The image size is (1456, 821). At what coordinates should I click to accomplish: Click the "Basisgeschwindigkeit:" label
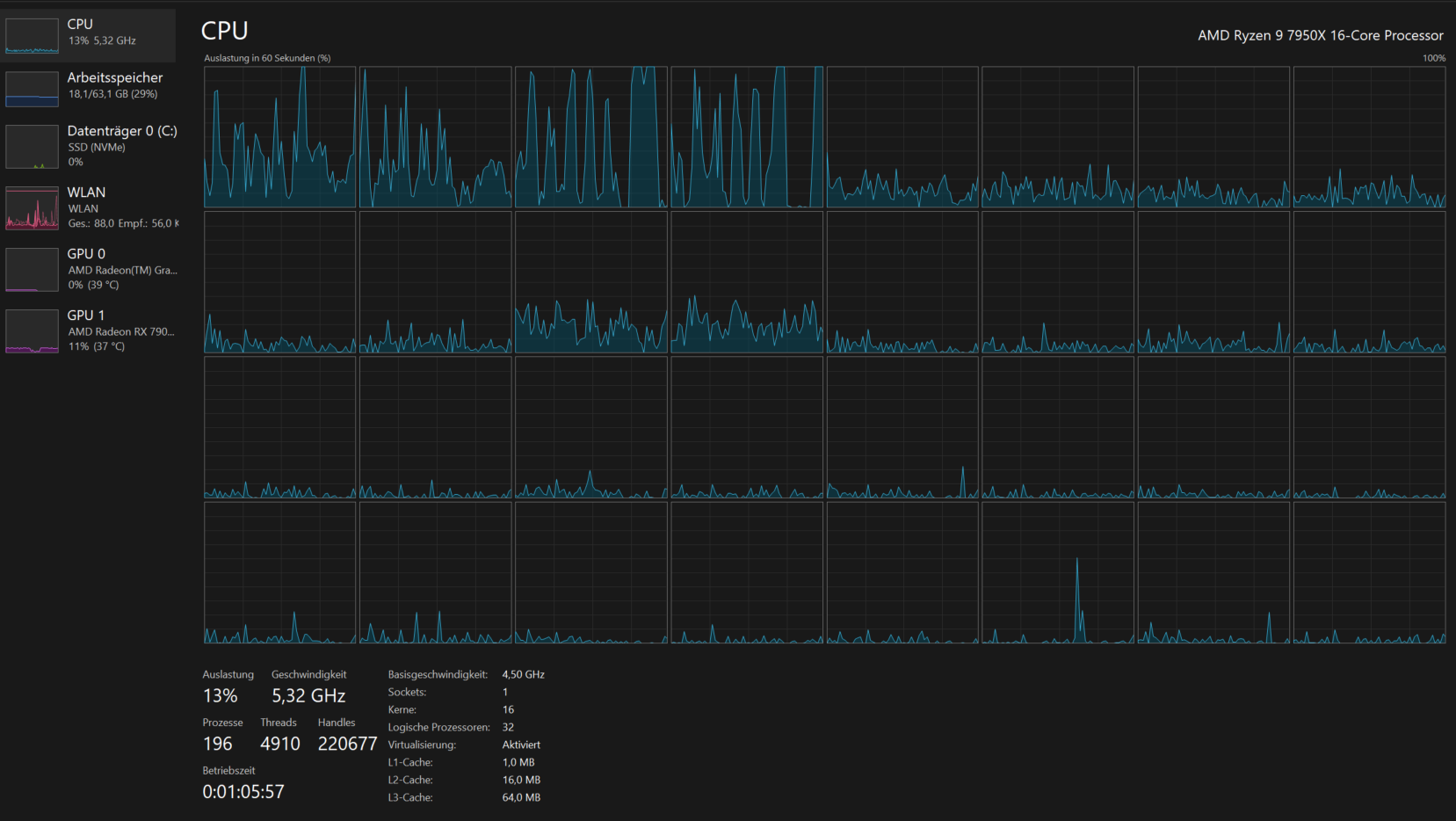click(438, 675)
